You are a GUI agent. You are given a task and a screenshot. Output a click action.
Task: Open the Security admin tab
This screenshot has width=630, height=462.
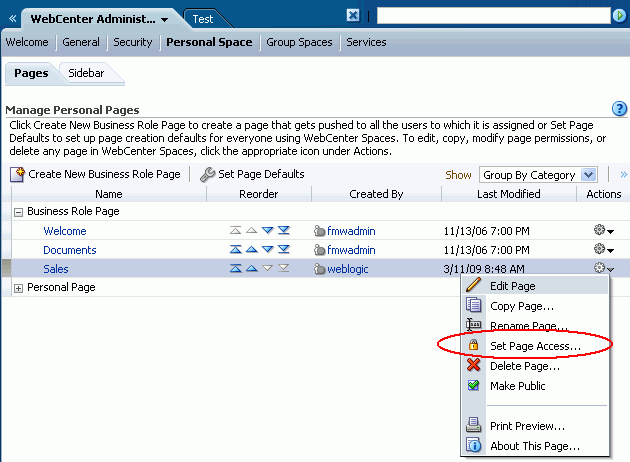tap(133, 42)
